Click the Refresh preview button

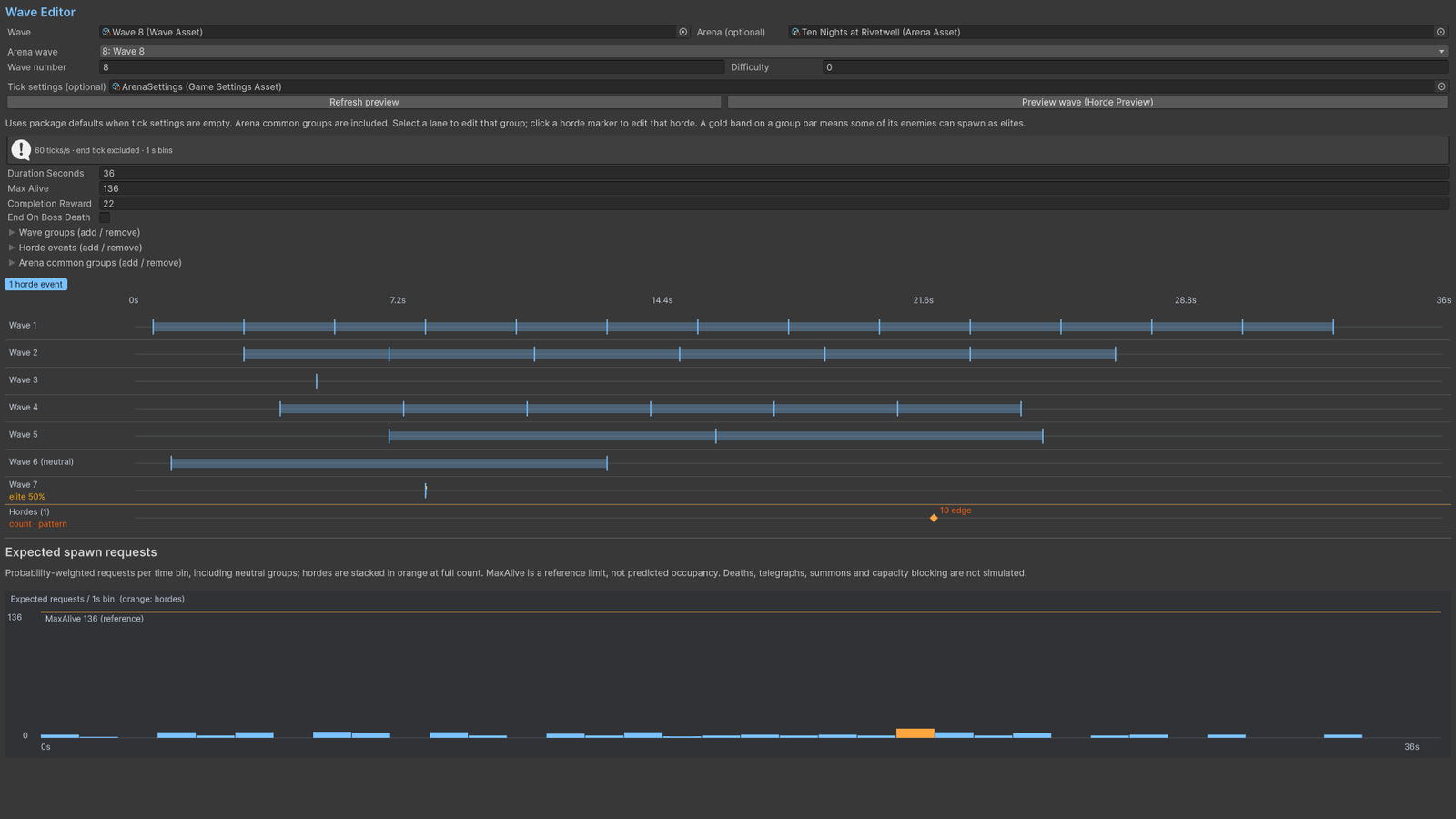364,102
